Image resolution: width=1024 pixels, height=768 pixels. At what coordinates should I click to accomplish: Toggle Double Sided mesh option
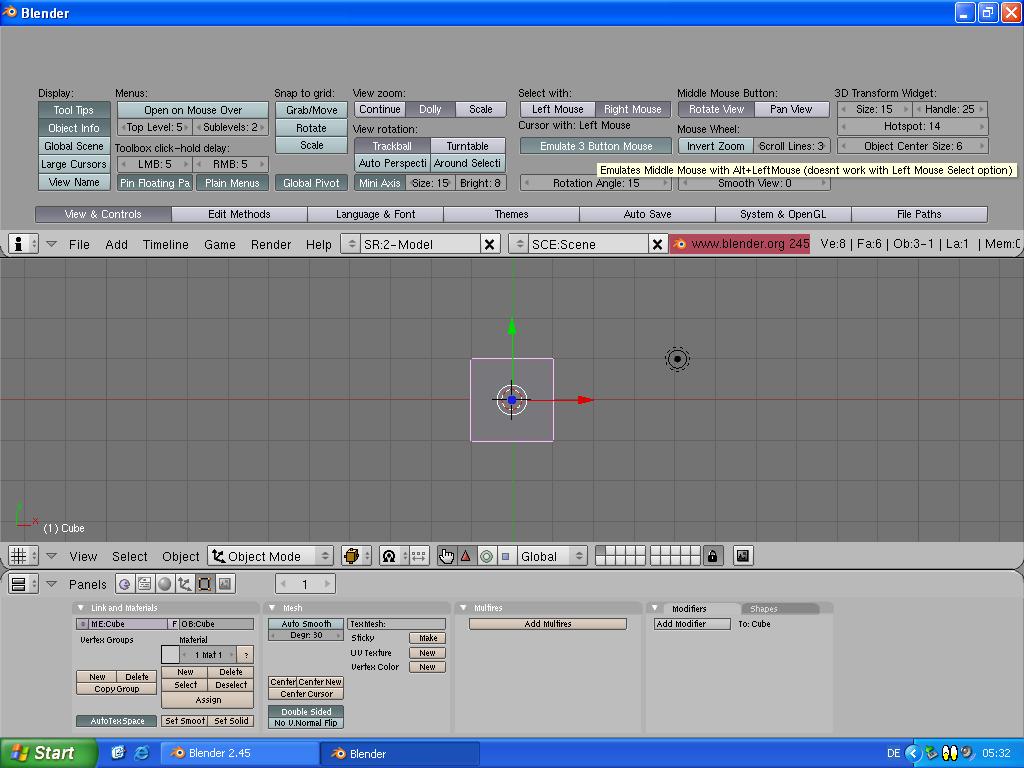coord(306,711)
